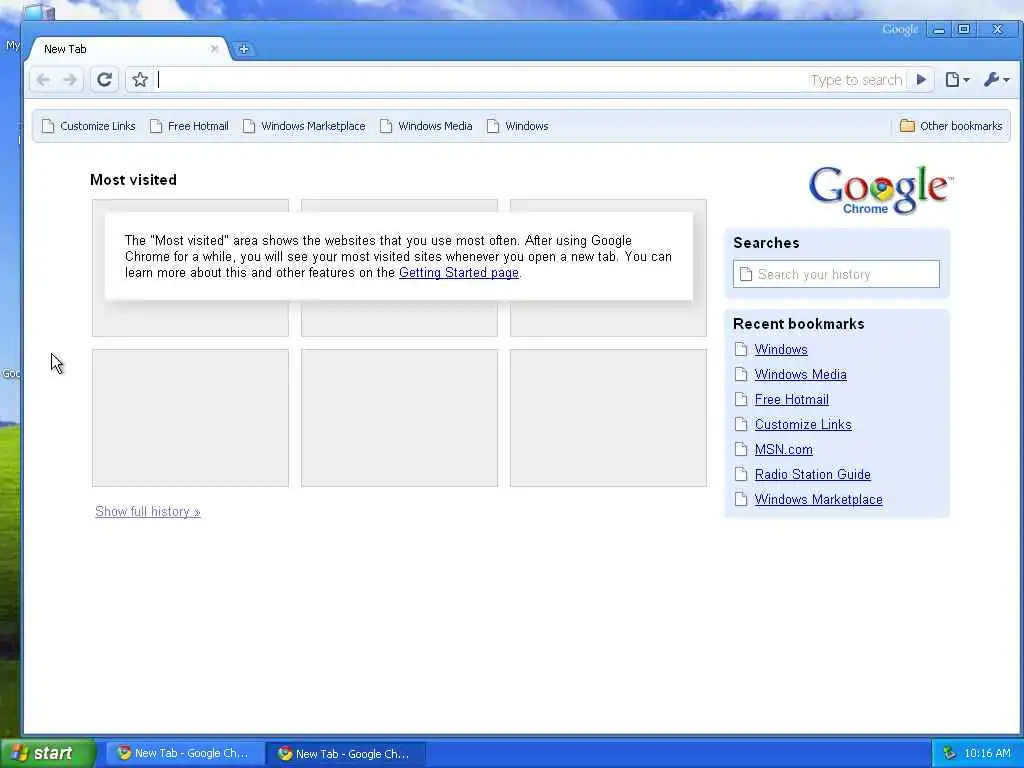Bookmark this page with the star icon

click(x=140, y=80)
